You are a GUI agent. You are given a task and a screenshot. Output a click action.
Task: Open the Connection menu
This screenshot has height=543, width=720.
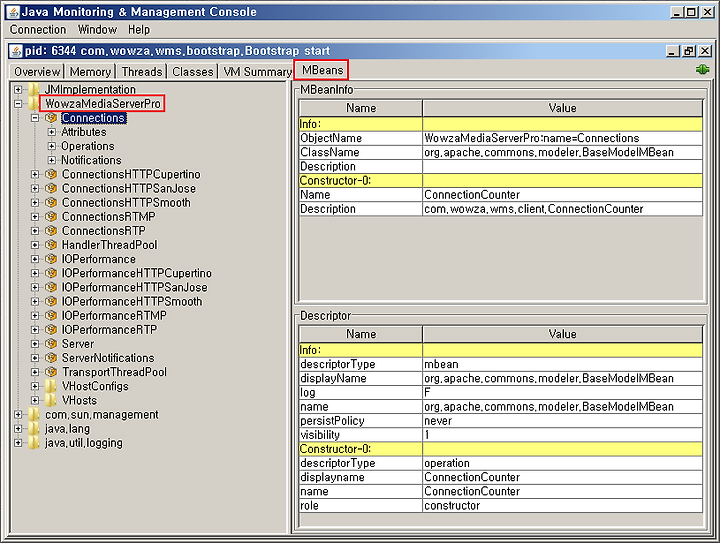click(38, 30)
